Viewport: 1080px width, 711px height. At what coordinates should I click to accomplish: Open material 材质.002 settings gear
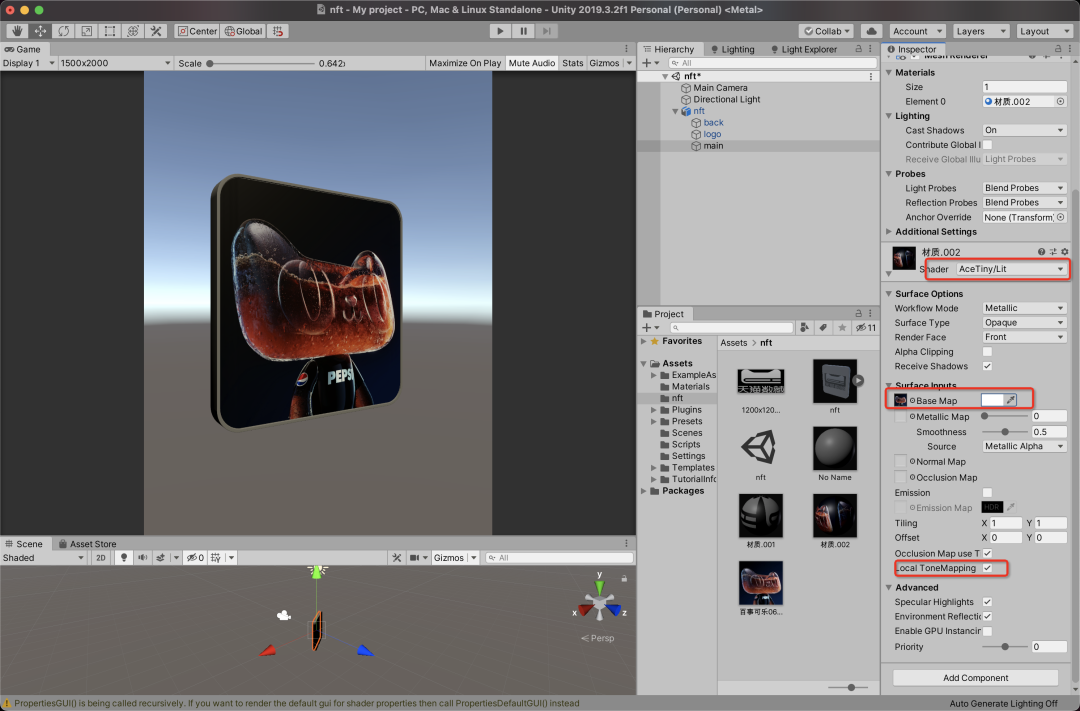click(1065, 251)
